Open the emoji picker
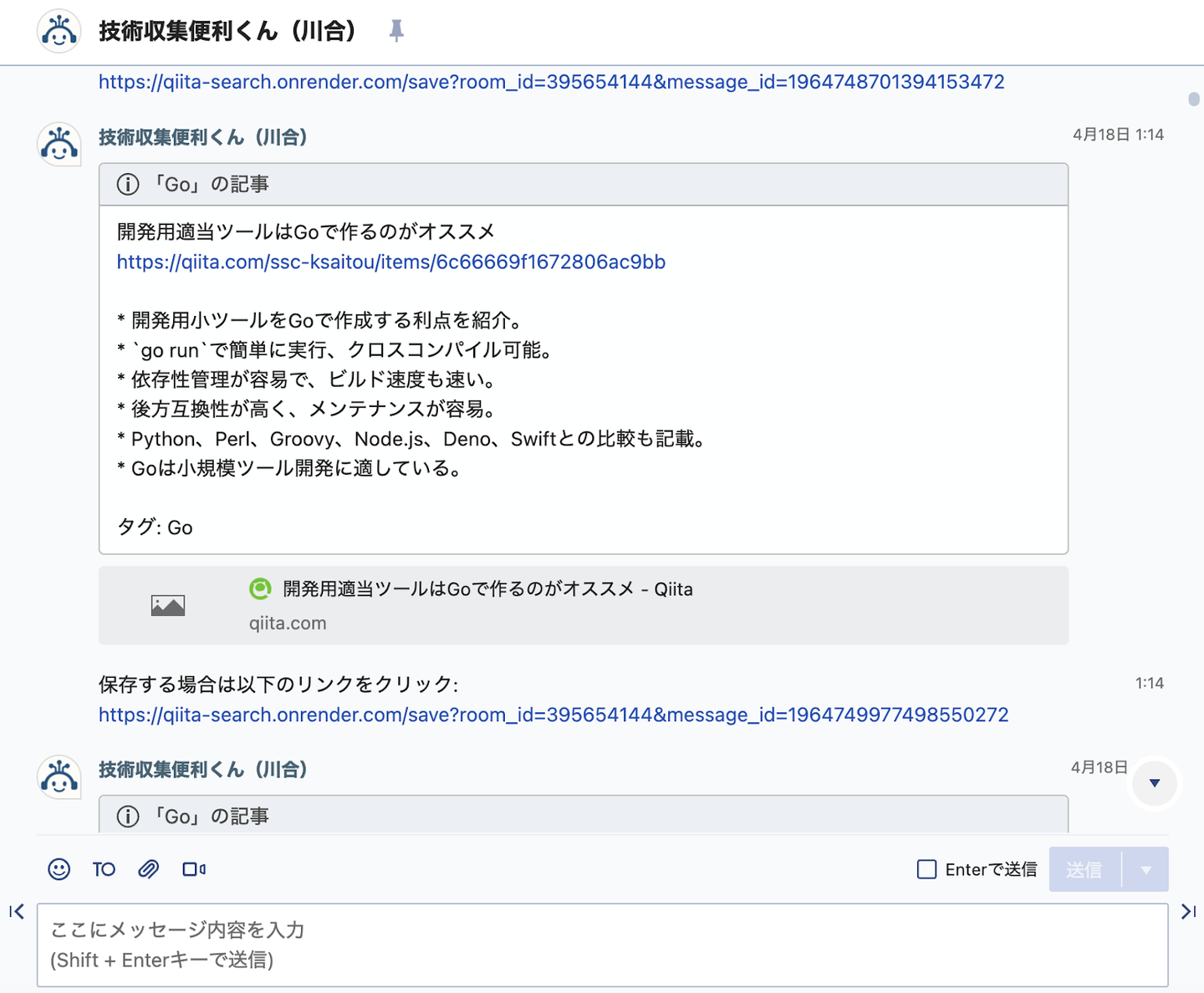The height and width of the screenshot is (993, 1204). 59,869
